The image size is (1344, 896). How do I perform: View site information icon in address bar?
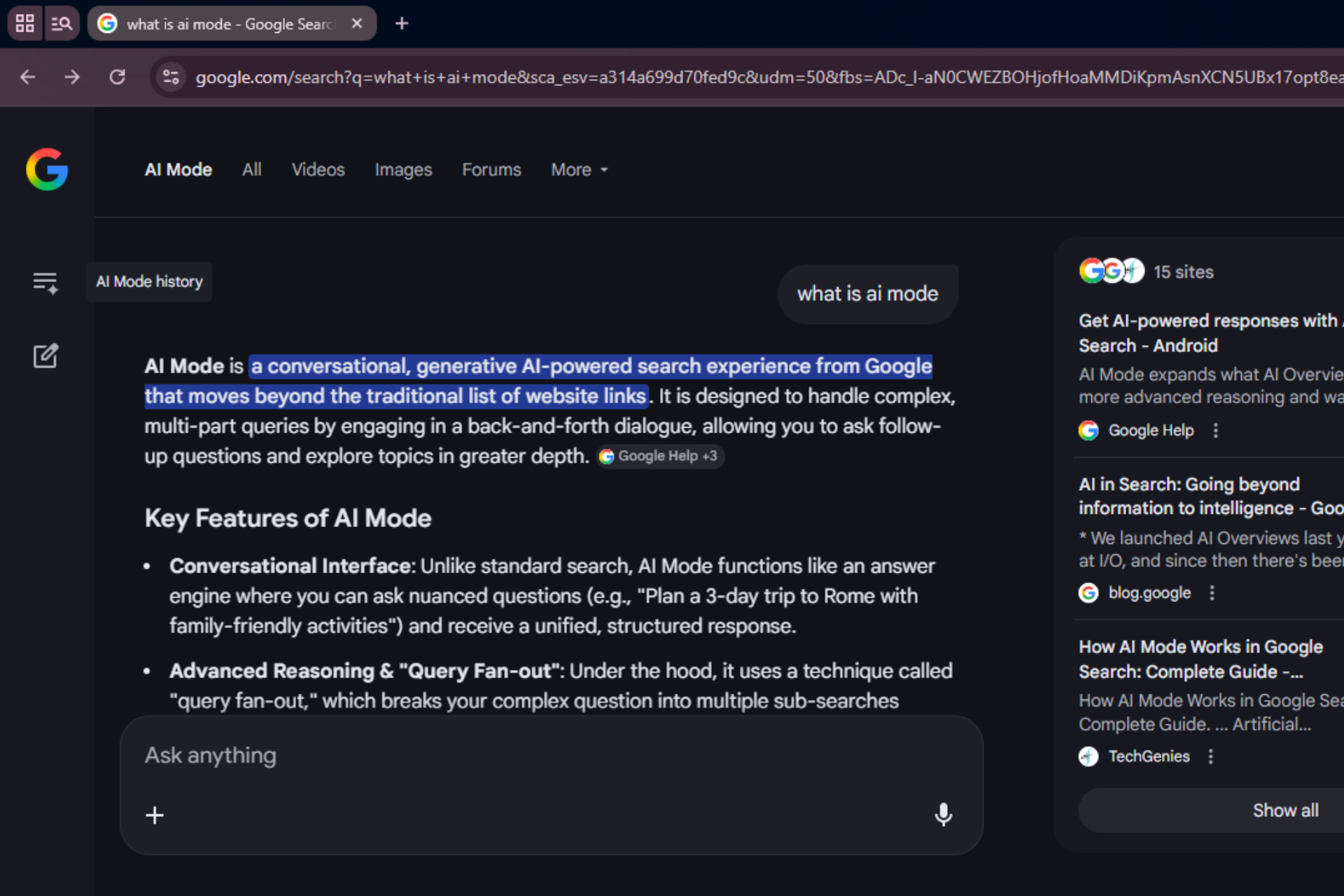(x=170, y=77)
